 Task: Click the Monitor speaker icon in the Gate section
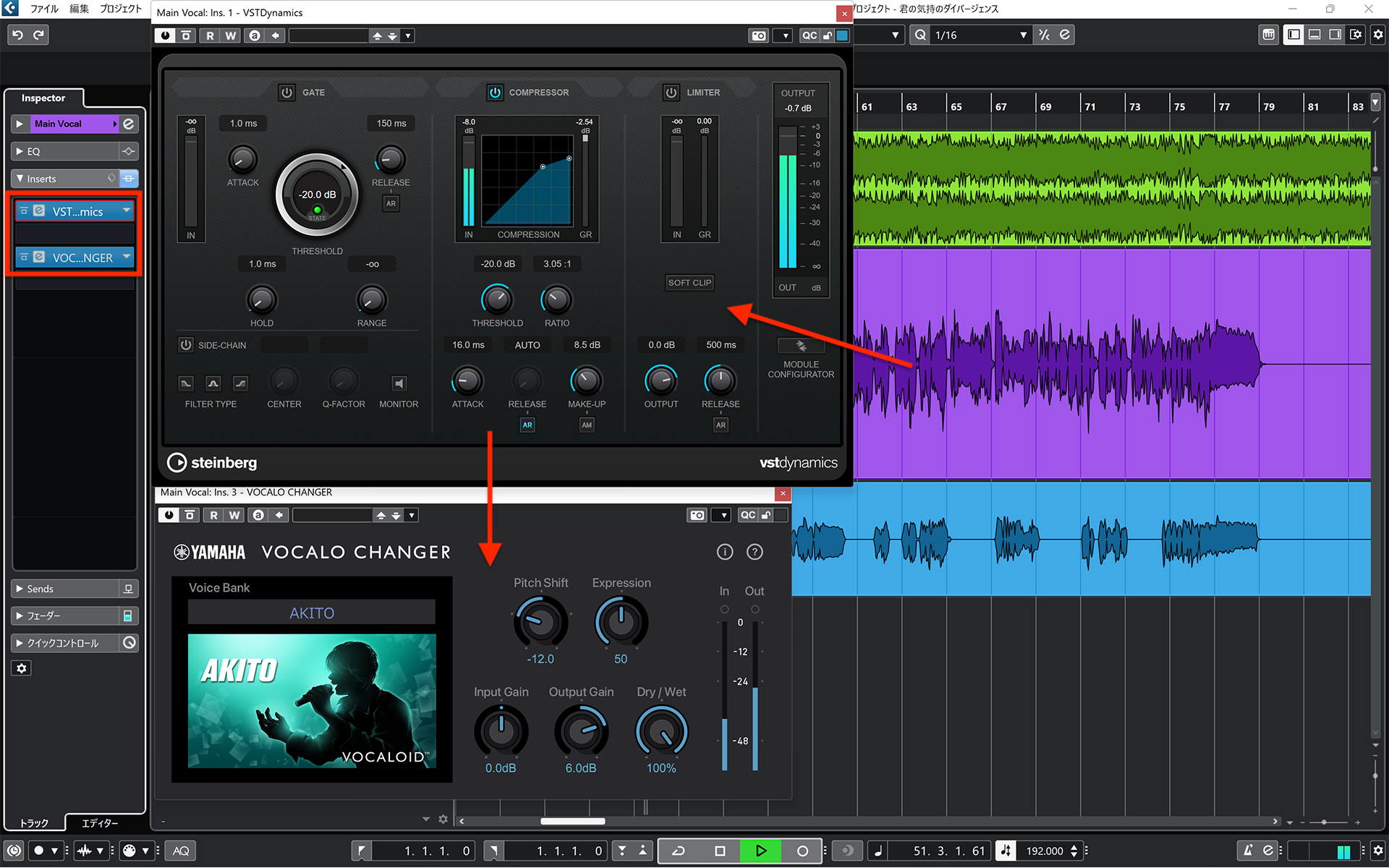pyautogui.click(x=399, y=383)
